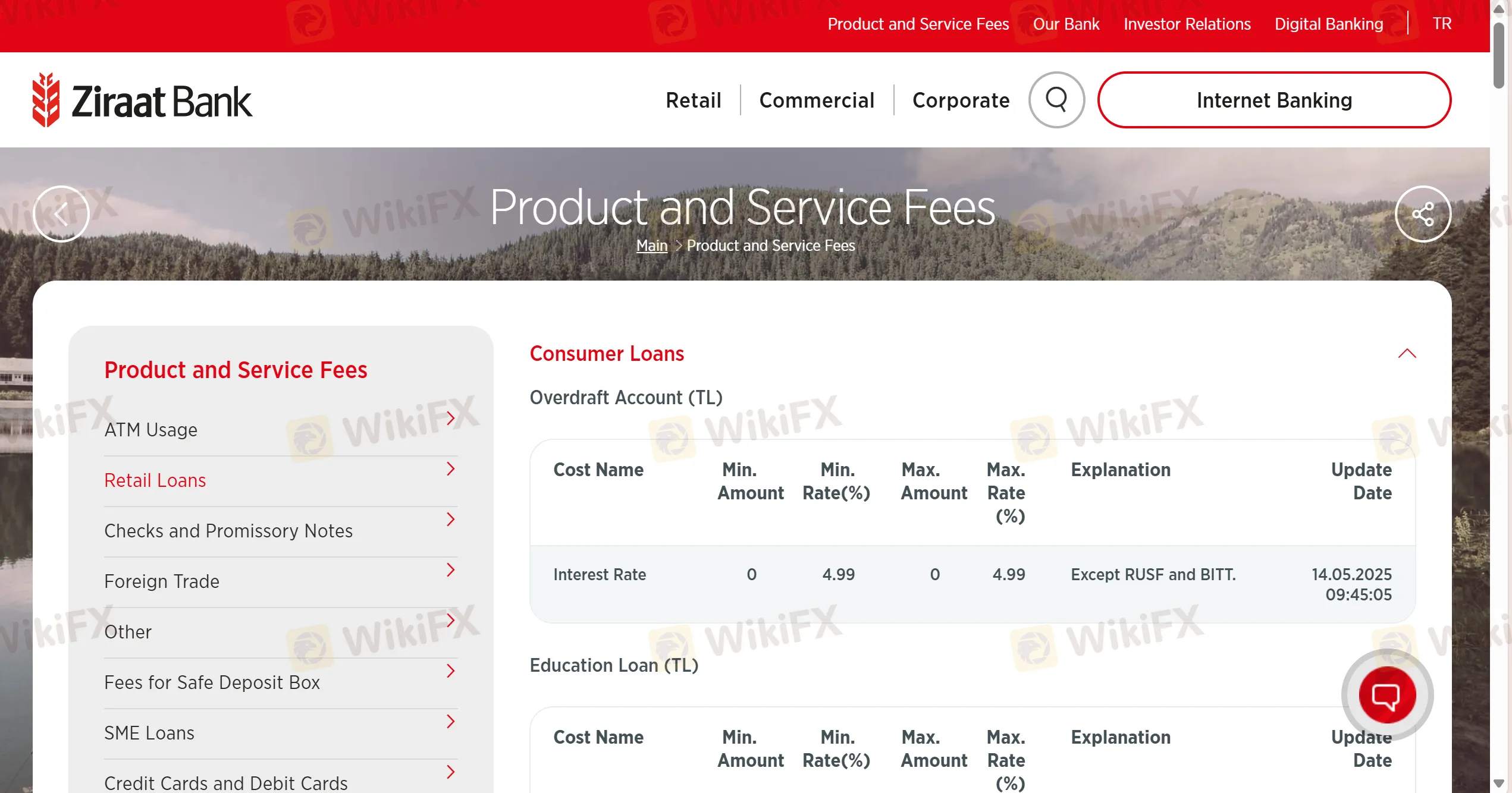
Task: Click the circular back arrow icon
Action: [61, 214]
